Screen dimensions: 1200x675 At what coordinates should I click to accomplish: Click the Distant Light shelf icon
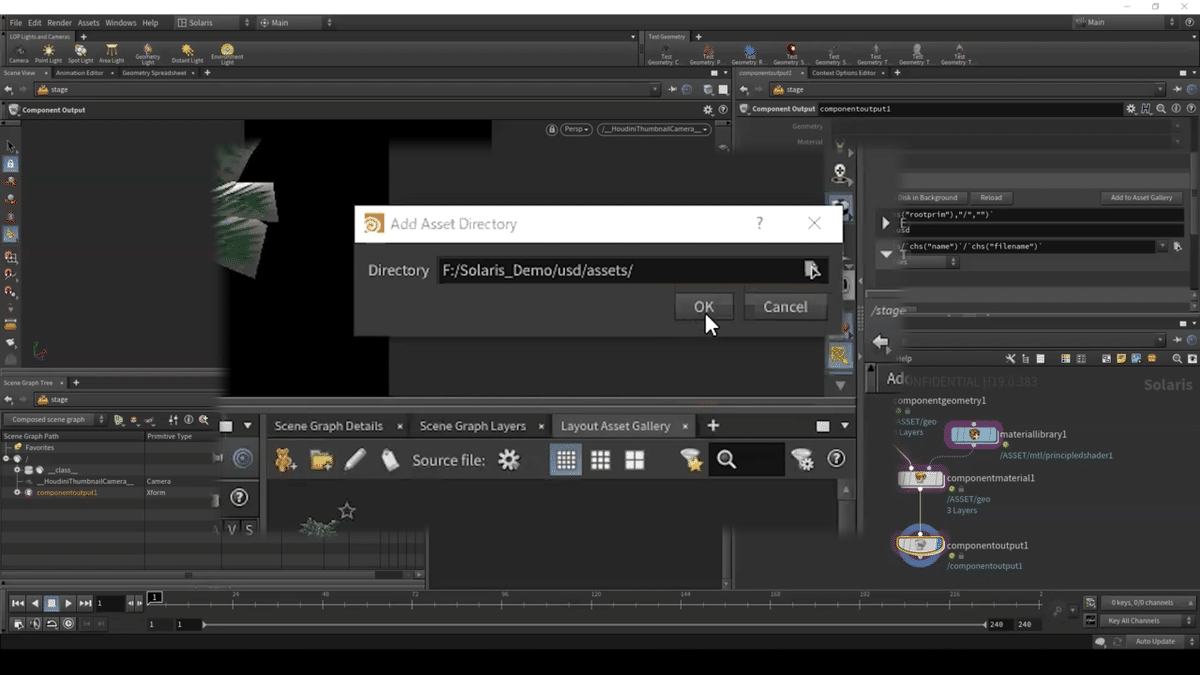[x=187, y=54]
